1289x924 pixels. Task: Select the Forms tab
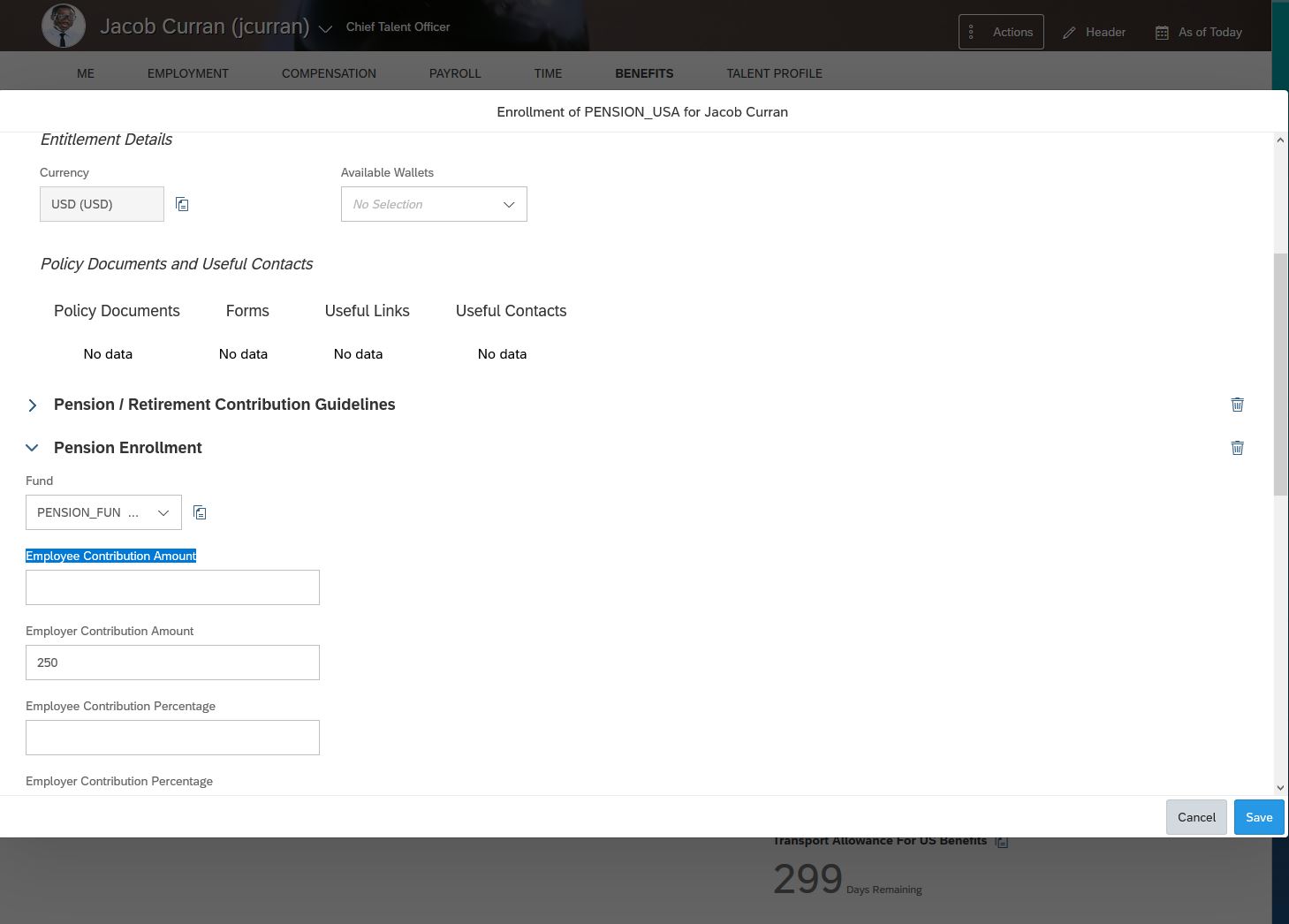click(247, 311)
